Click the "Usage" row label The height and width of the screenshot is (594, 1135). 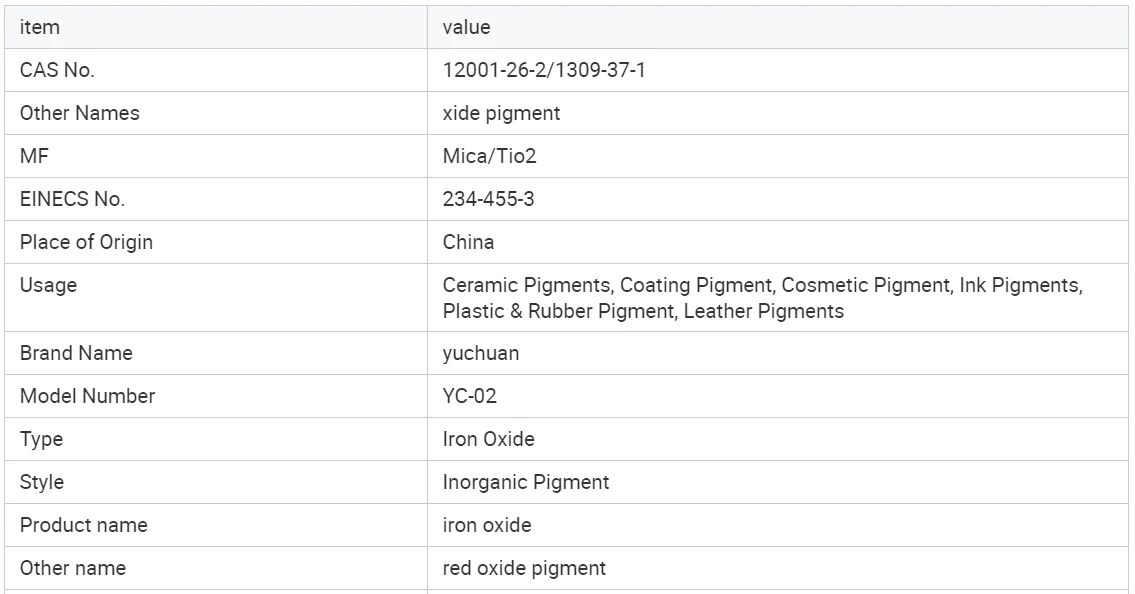(x=48, y=285)
